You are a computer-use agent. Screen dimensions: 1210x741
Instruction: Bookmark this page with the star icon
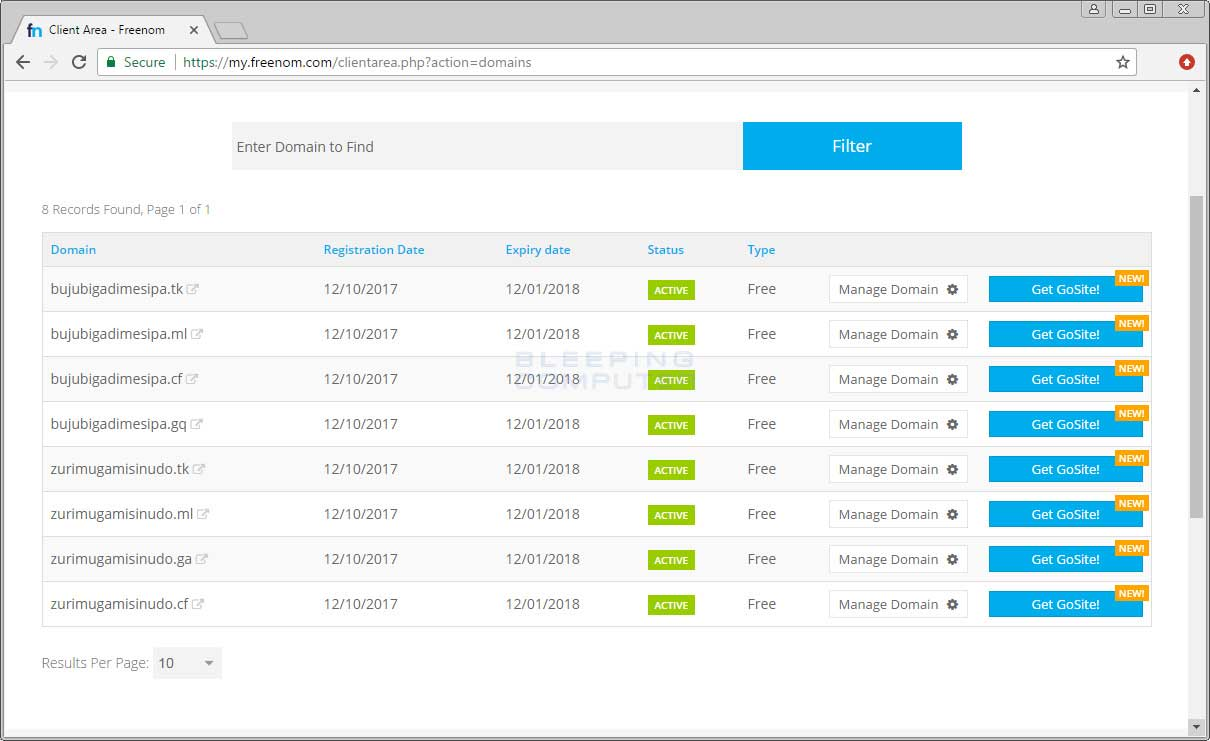(1123, 62)
